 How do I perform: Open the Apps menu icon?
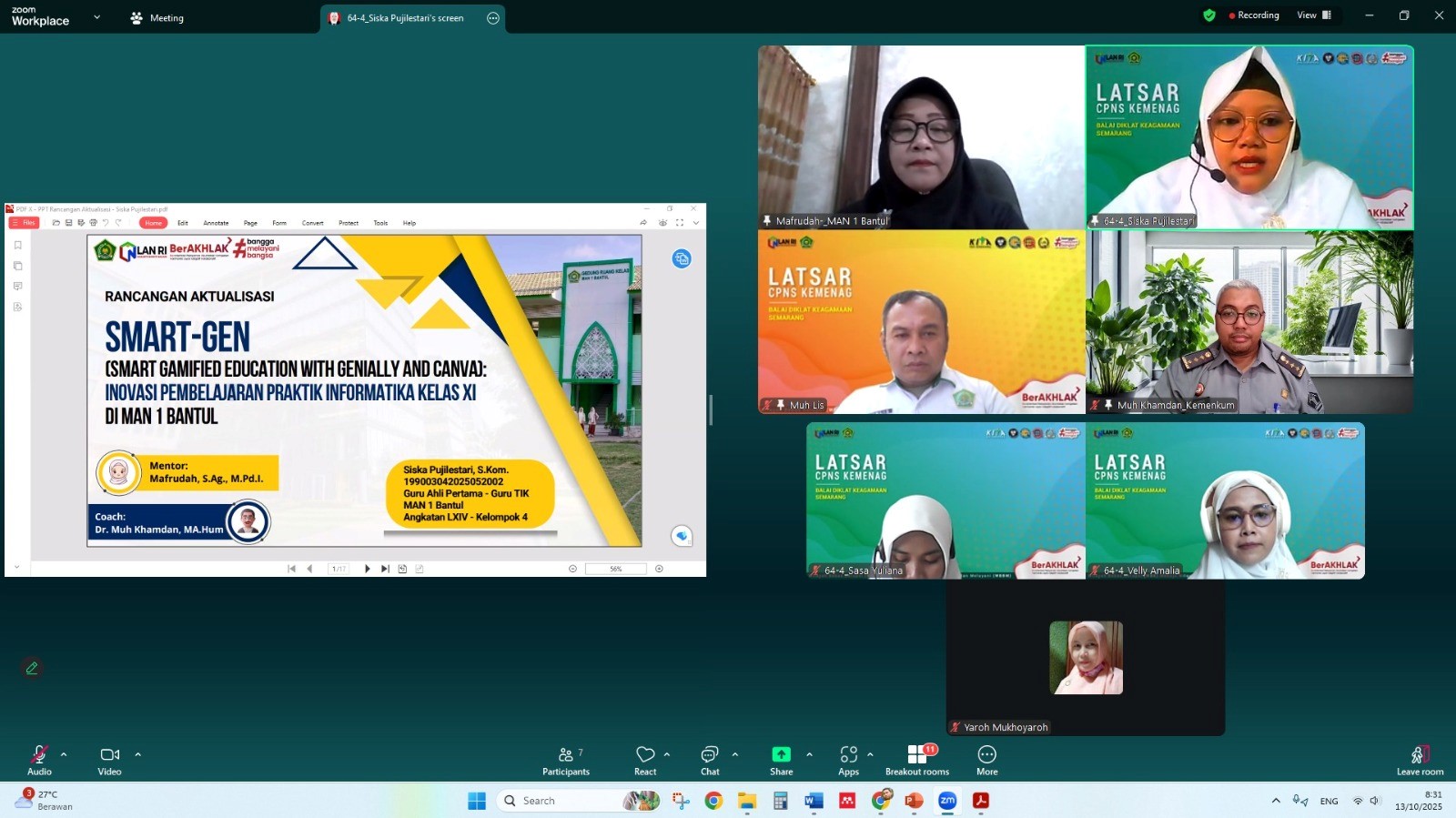pos(848,754)
